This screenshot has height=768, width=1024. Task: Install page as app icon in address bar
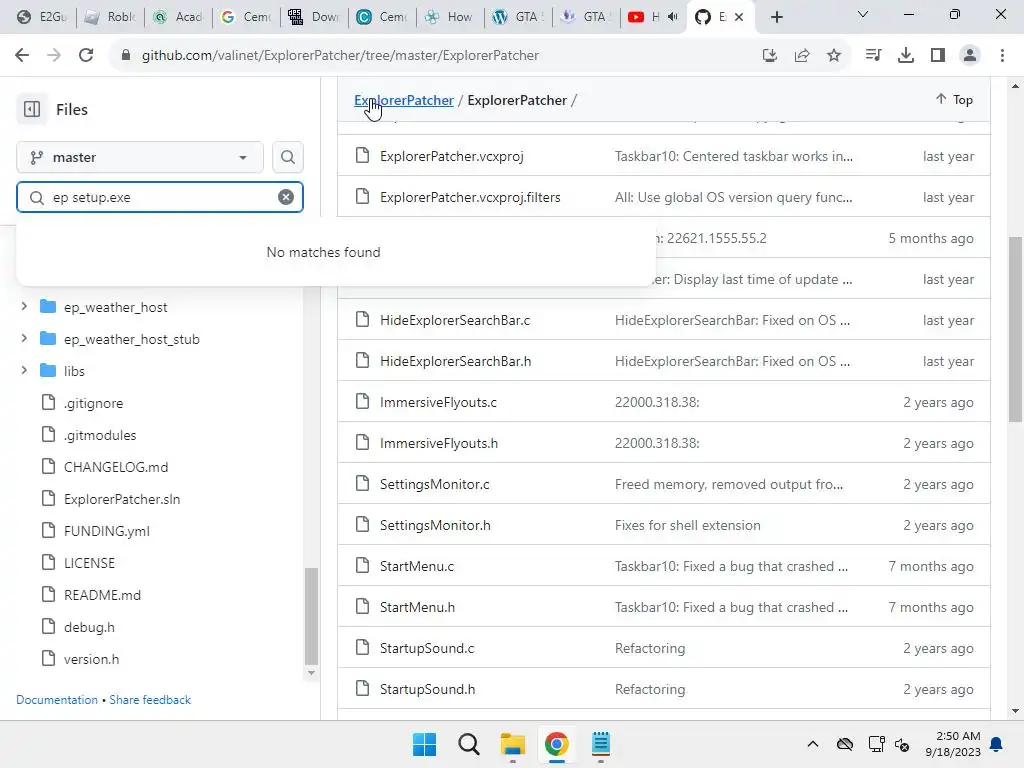click(770, 56)
